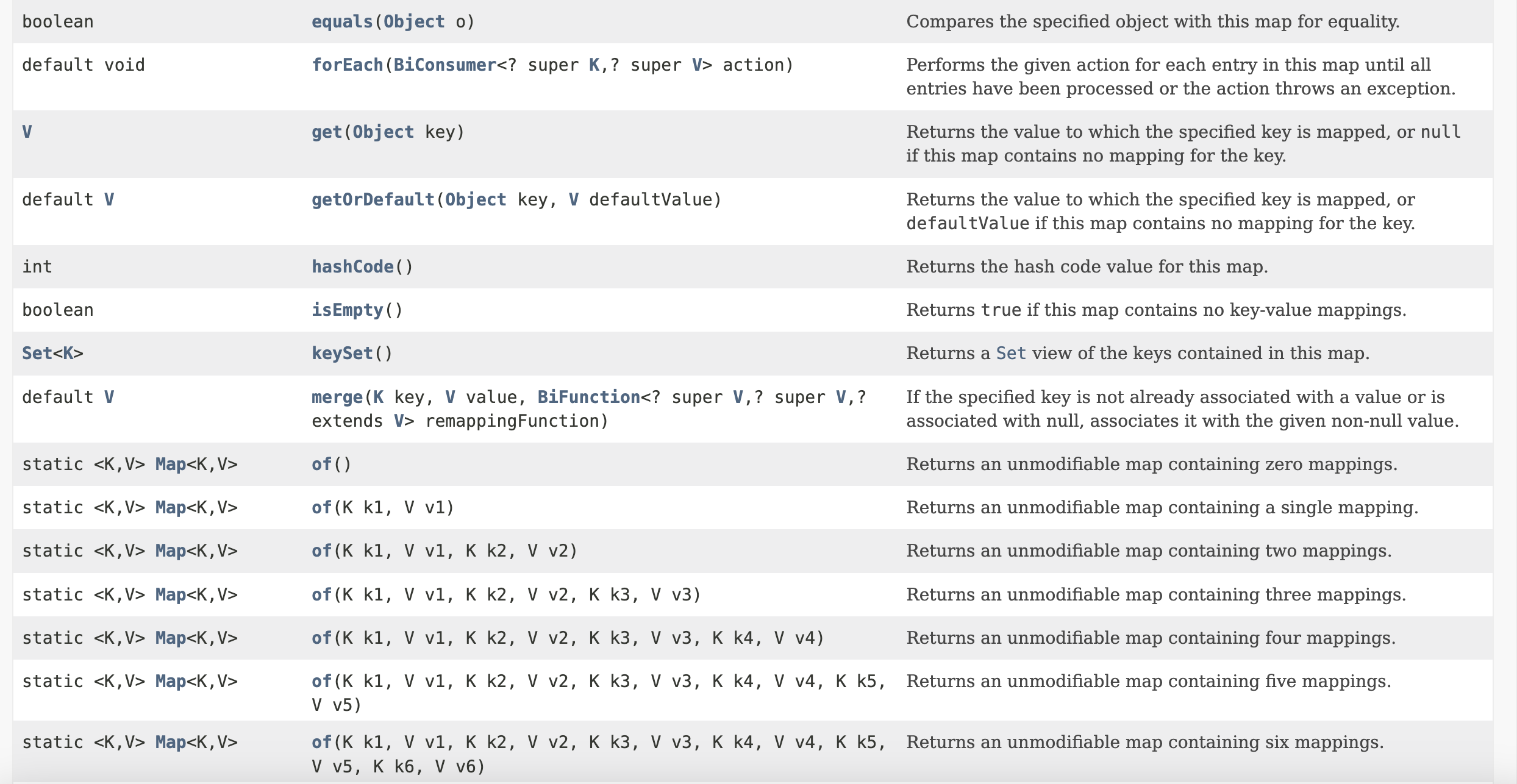Open Map return type in six mappings row
The image size is (1517, 784).
[170, 743]
